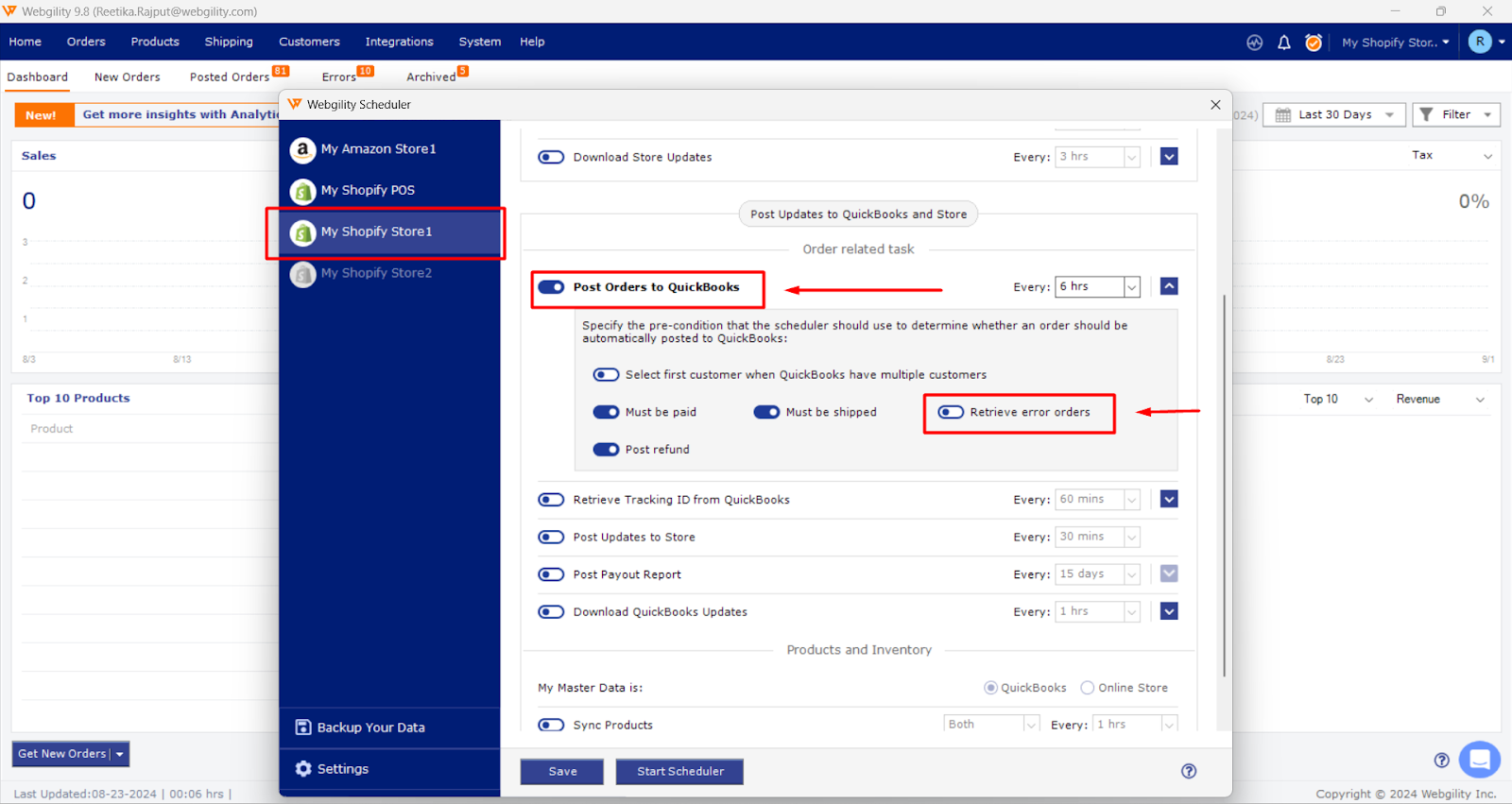Click the Filter funnel icon
Viewport: 1512px width, 804px height.
point(1427,114)
